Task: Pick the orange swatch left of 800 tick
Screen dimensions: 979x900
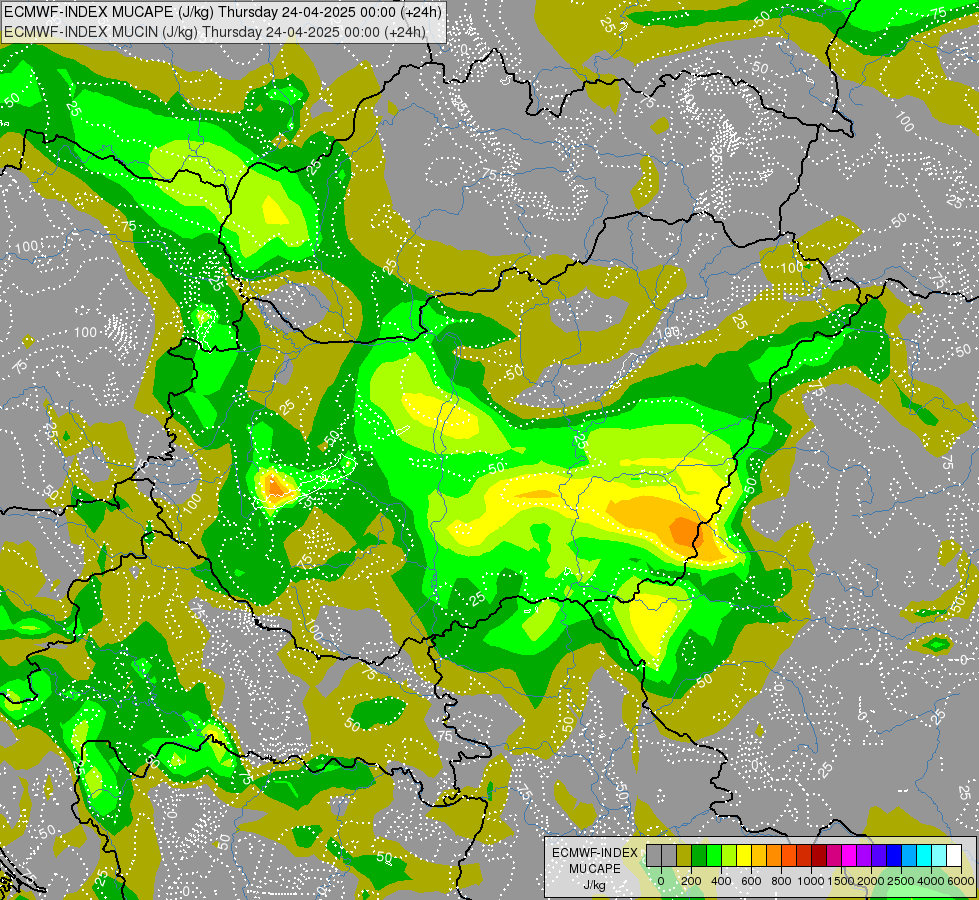Action: pyautogui.click(x=774, y=855)
